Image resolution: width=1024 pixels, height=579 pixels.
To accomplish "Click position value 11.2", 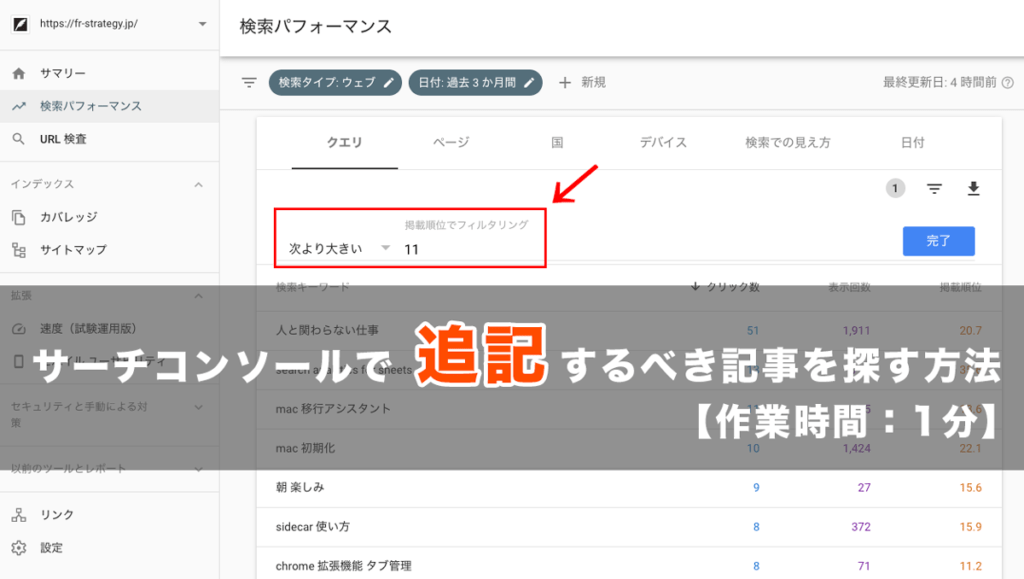I will tap(970, 566).
